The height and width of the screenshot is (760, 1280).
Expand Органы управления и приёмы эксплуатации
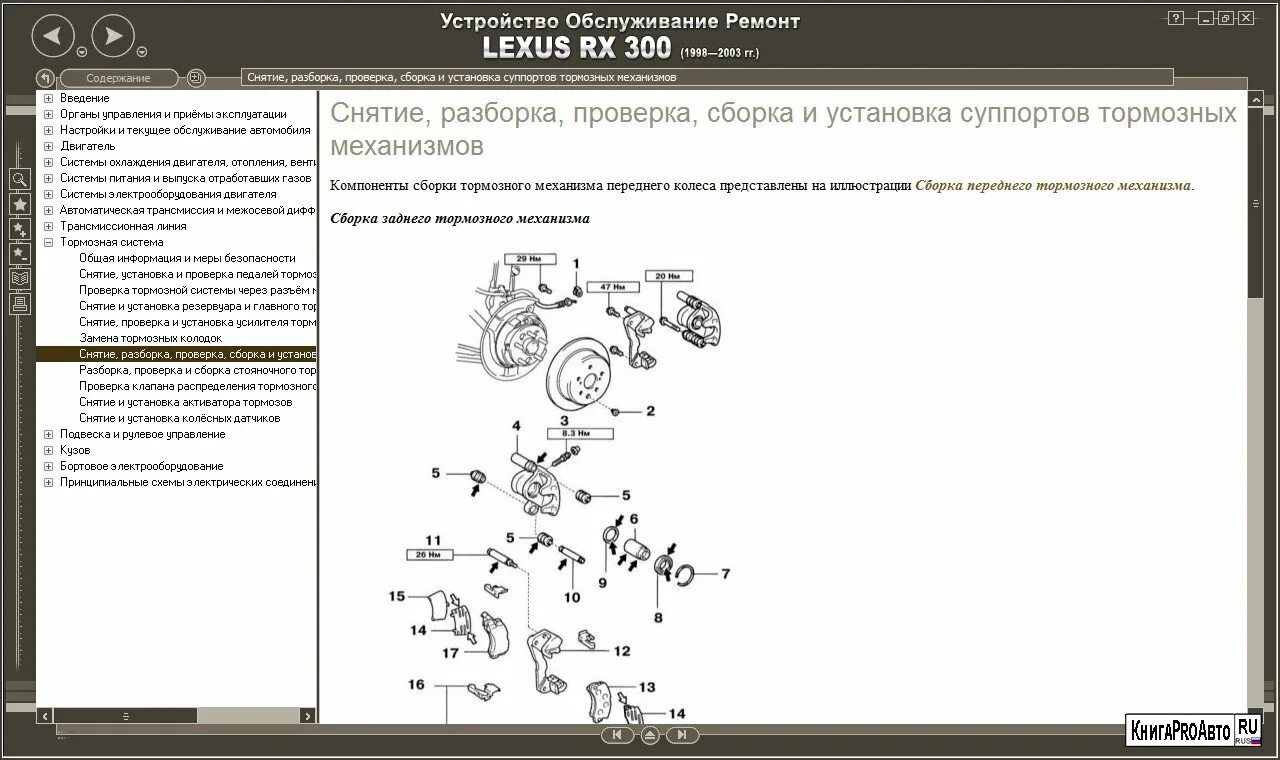(48, 114)
